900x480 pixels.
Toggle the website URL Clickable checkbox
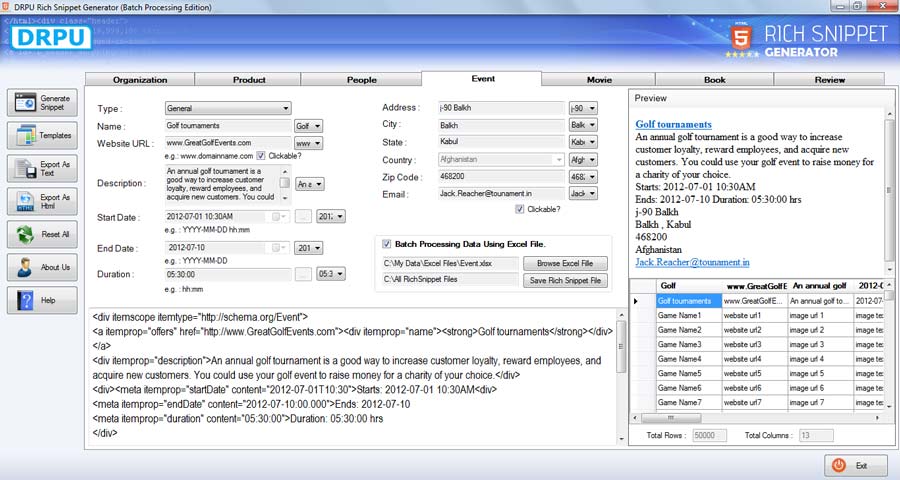261,156
